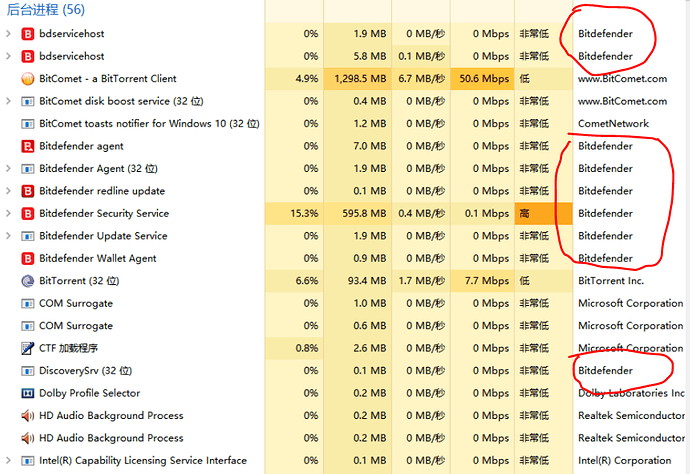Click the Bitdefender Agent (32 位) process icon
690x474 pixels.
click(27, 169)
